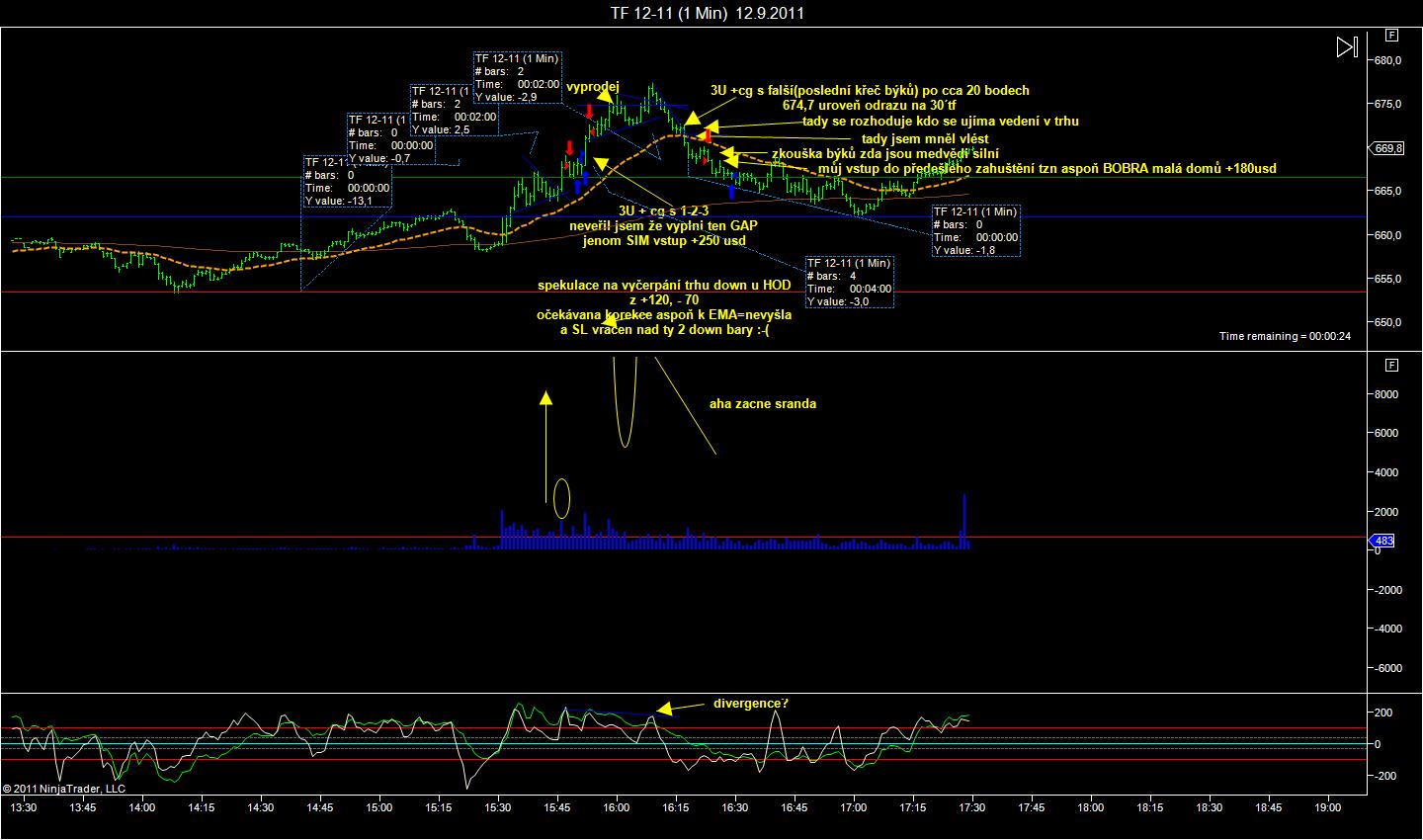
Task: Click the 650,0 price axis label
Action: pyautogui.click(x=1388, y=322)
